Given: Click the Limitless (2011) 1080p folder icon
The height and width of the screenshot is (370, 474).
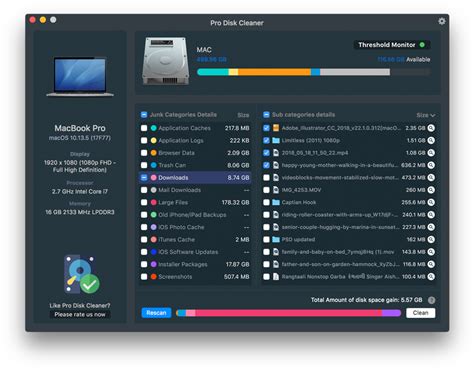Looking at the screenshot, I should coord(276,140).
